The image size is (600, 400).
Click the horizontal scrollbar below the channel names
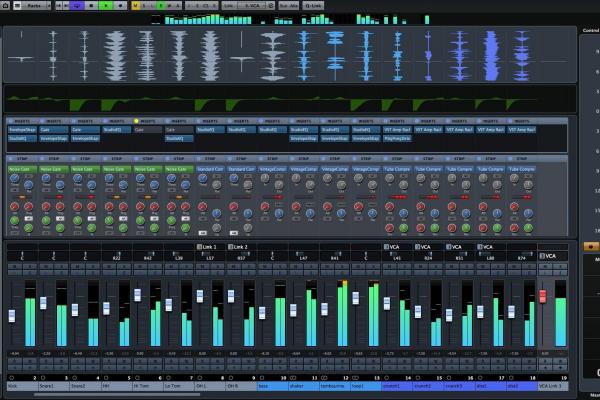click(150, 394)
